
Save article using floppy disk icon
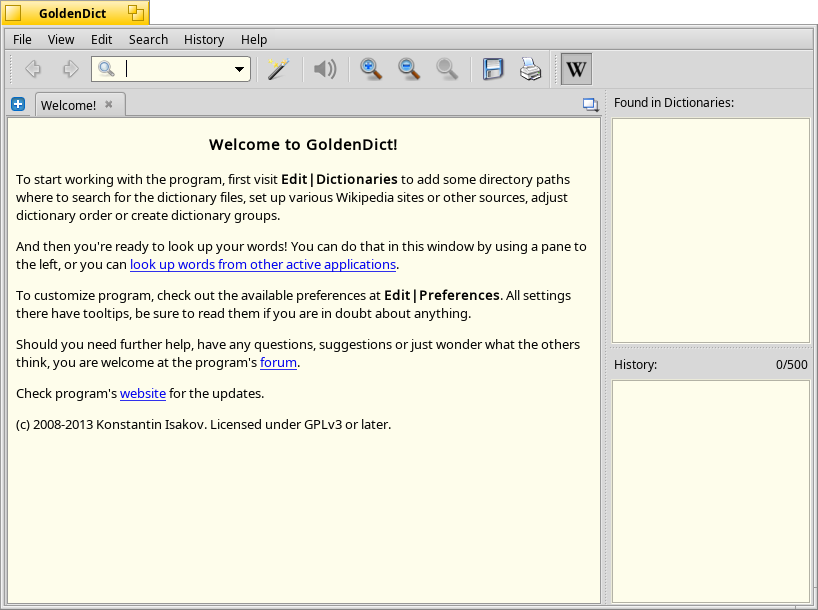tap(493, 69)
